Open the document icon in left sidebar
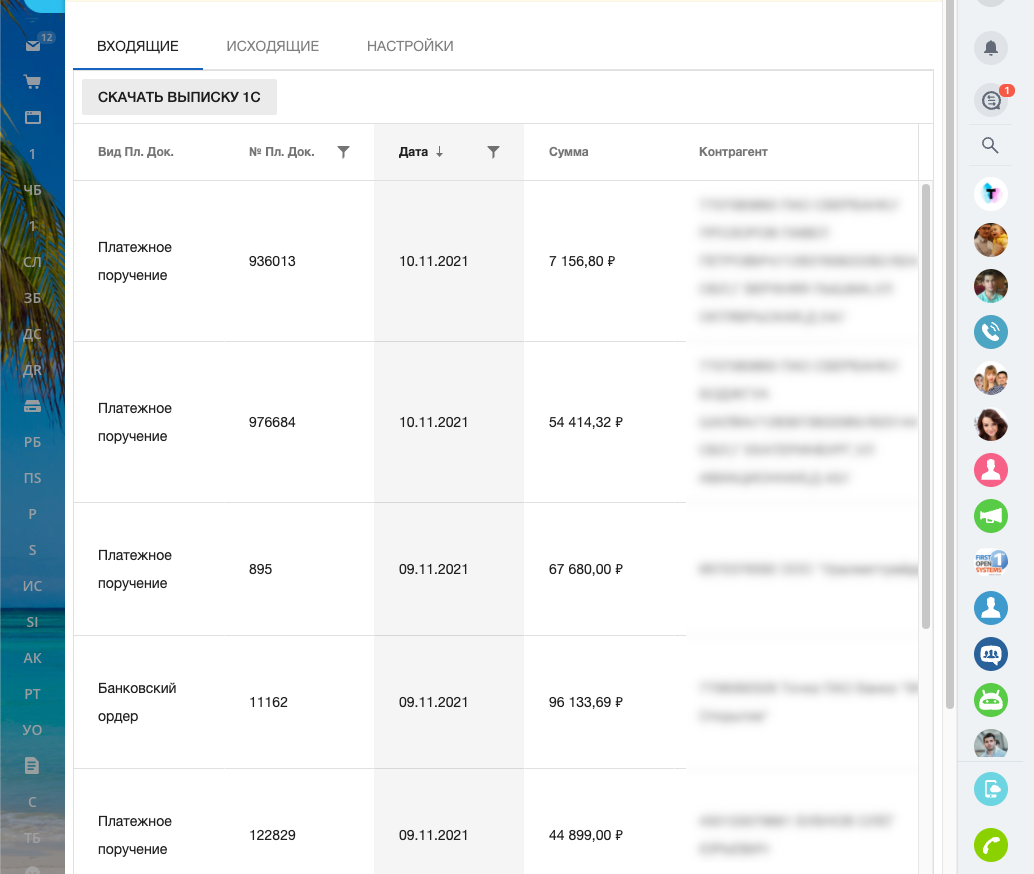 click(x=33, y=766)
